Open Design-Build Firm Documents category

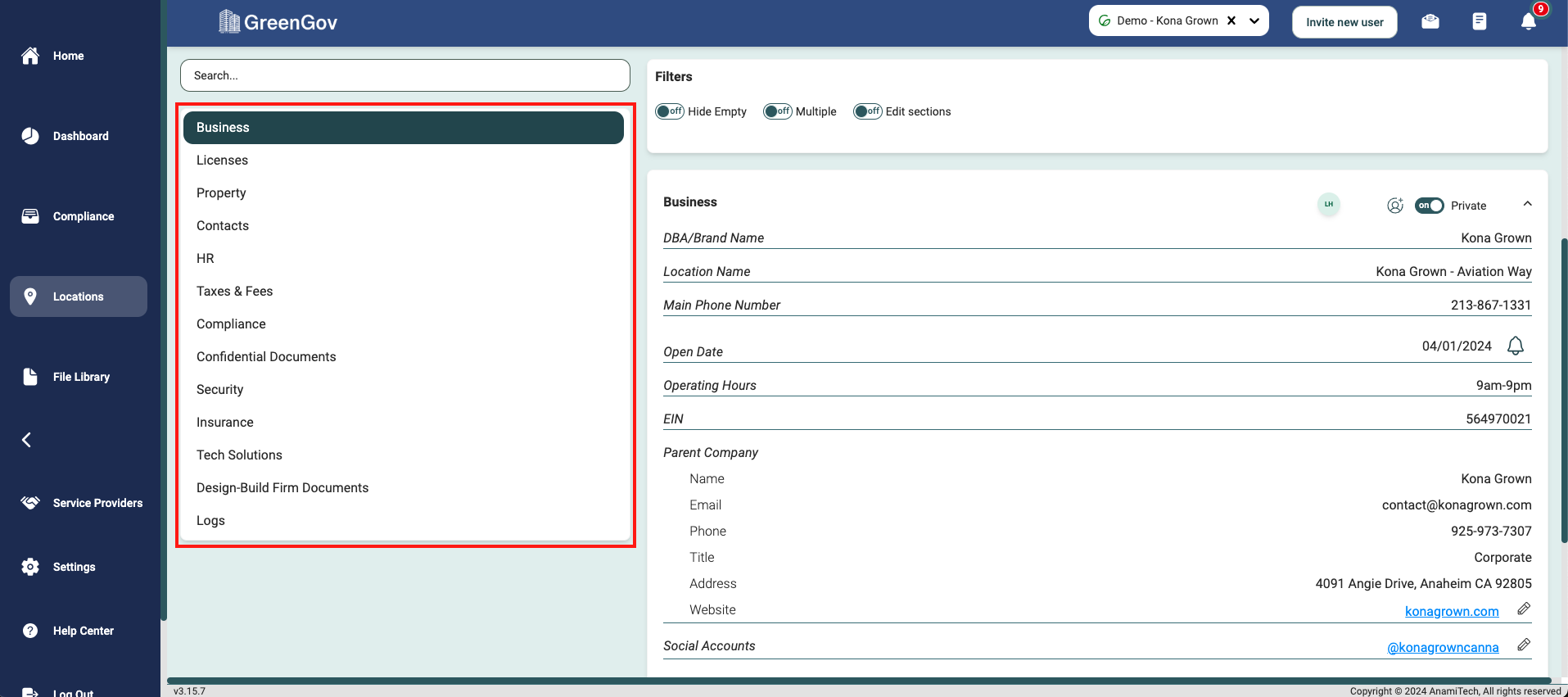coord(404,488)
